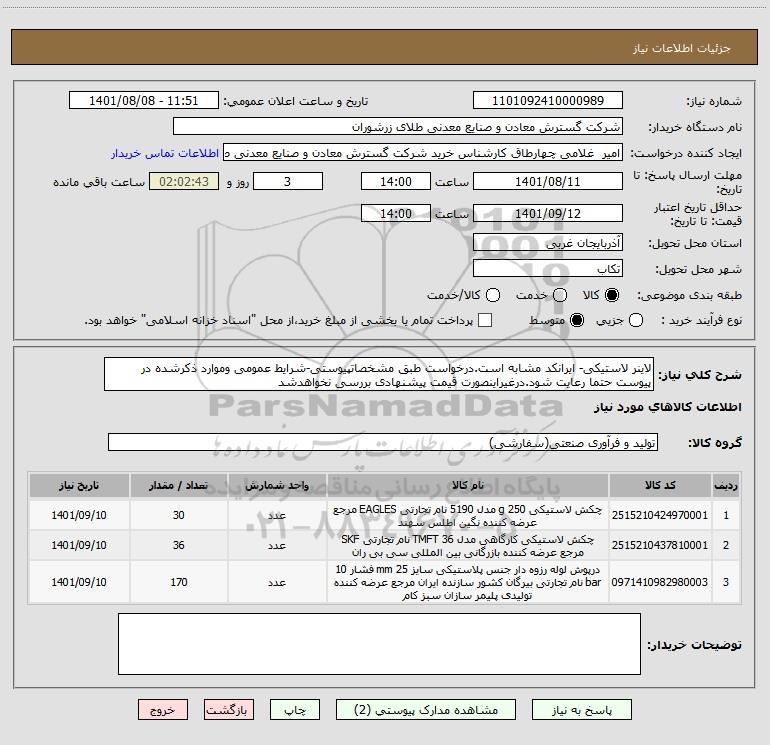Click the request creator field امیر غلامی
The width and height of the screenshot is (770, 745).
click(x=423, y=153)
